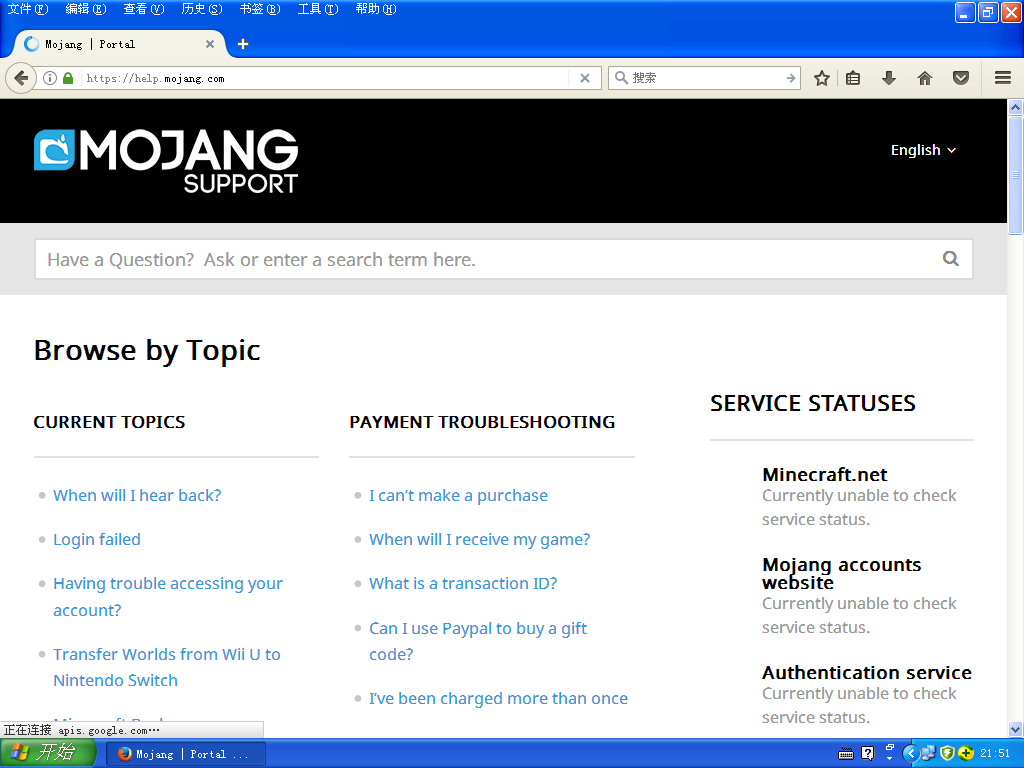
Task: Open the 帮助 (Help) menu
Action: pos(376,9)
